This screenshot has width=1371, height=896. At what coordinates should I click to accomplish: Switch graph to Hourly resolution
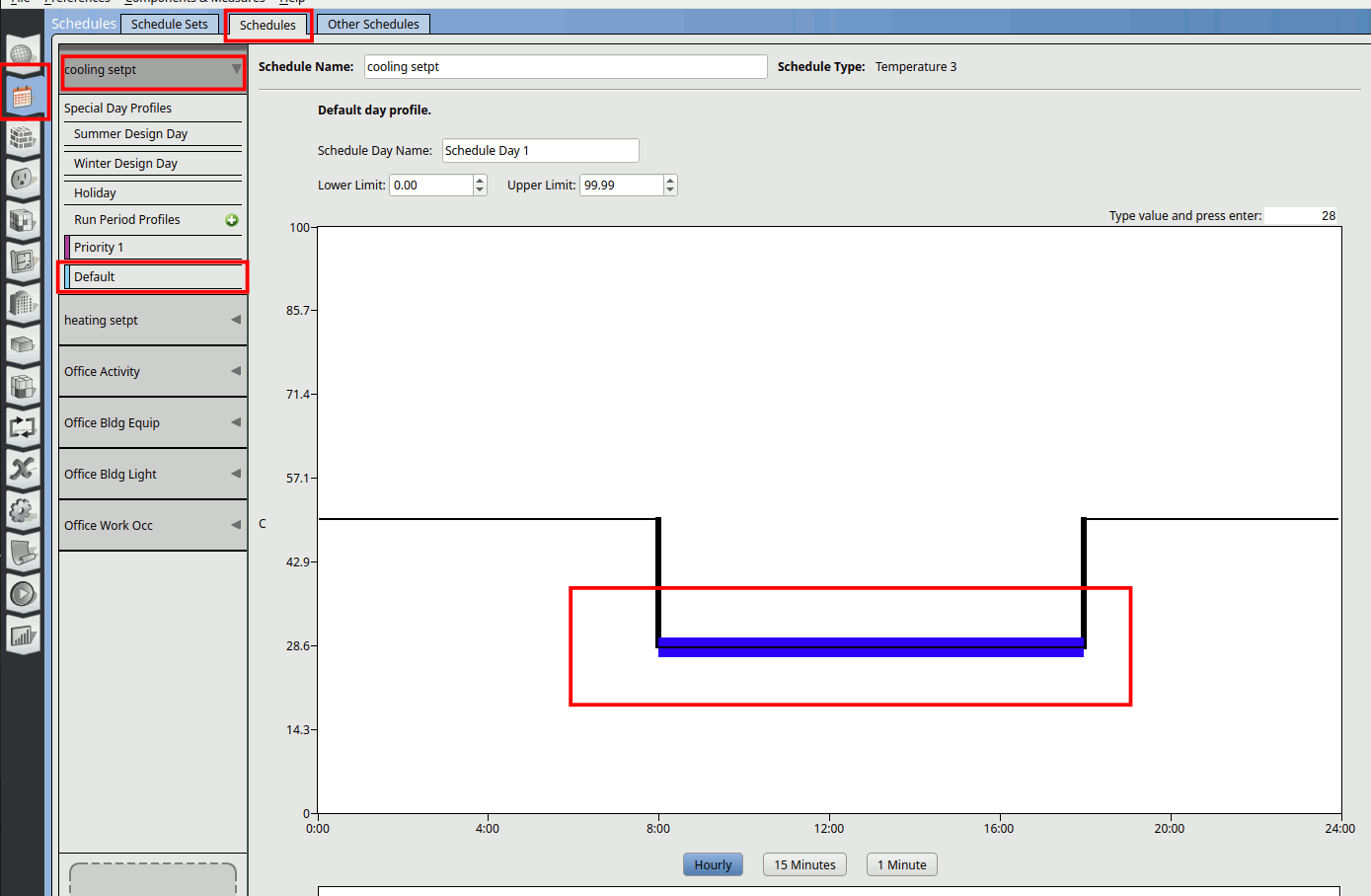tap(713, 865)
